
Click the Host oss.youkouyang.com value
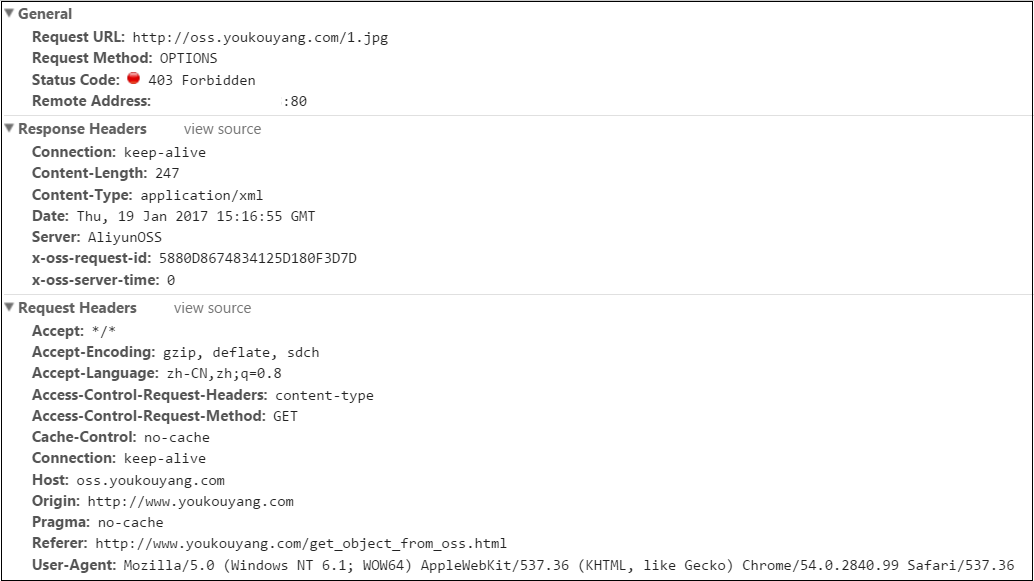coord(150,481)
